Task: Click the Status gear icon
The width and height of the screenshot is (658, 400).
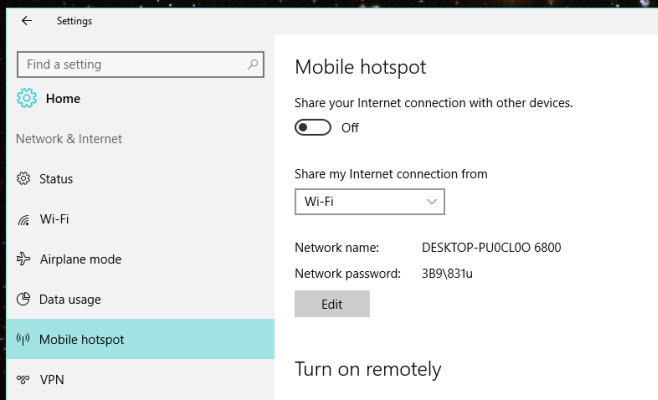Action: tap(23, 178)
